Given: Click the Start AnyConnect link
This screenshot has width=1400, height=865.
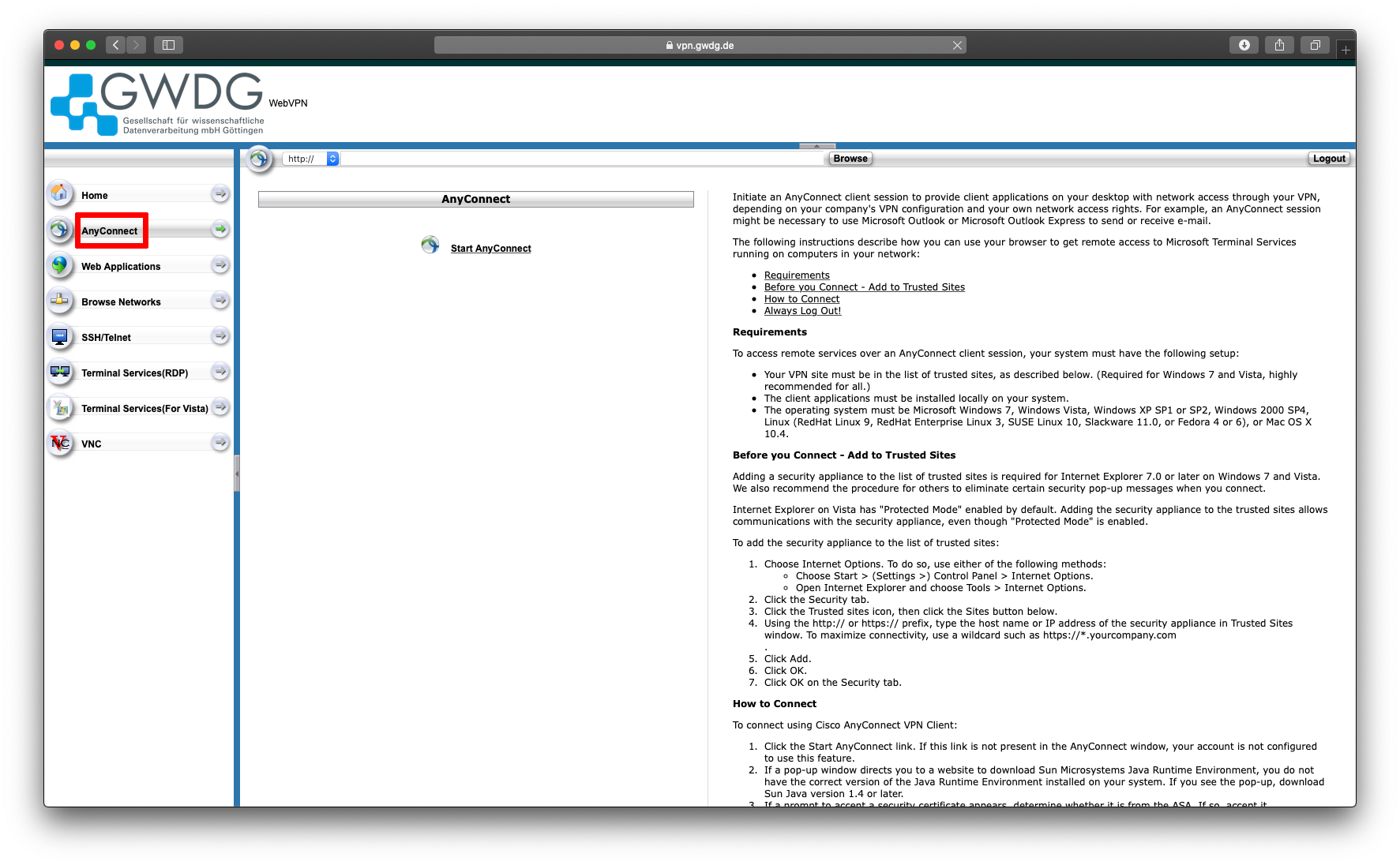Looking at the screenshot, I should click(x=491, y=249).
